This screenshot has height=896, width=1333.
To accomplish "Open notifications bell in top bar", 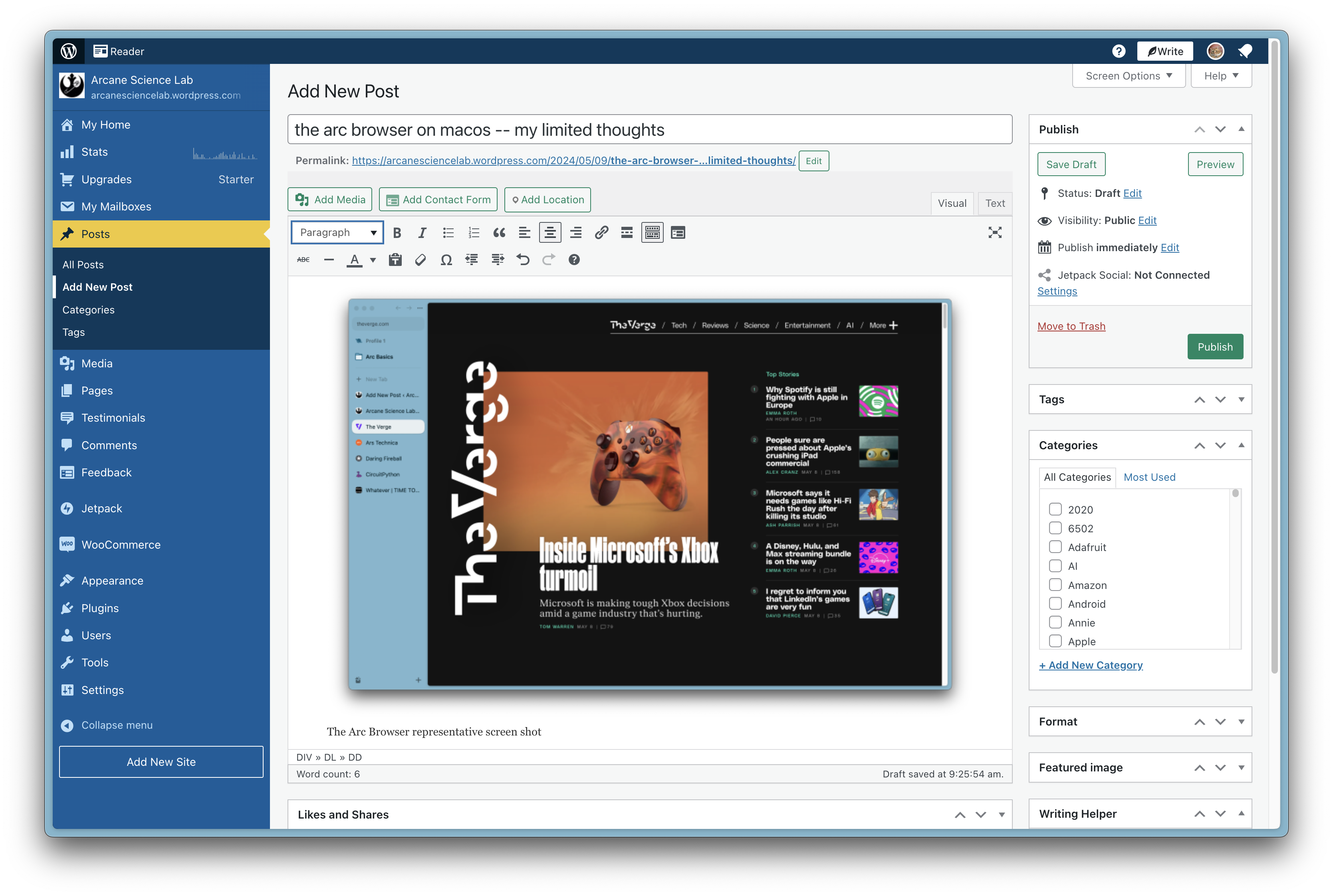I will click(x=1245, y=52).
